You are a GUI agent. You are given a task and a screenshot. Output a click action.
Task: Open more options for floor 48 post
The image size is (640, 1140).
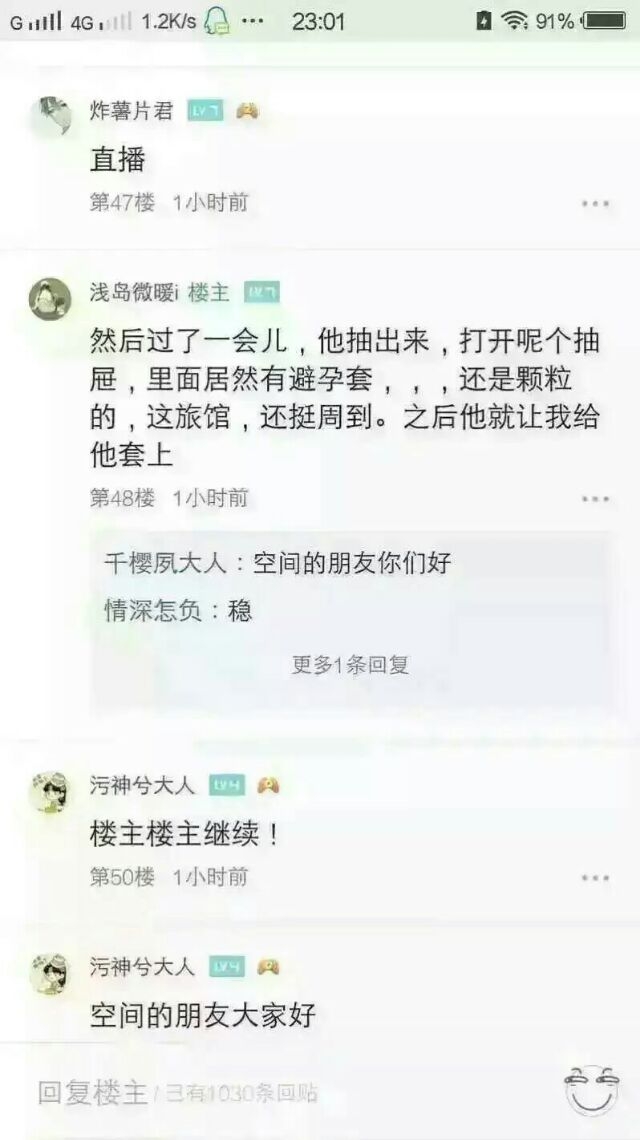(595, 499)
